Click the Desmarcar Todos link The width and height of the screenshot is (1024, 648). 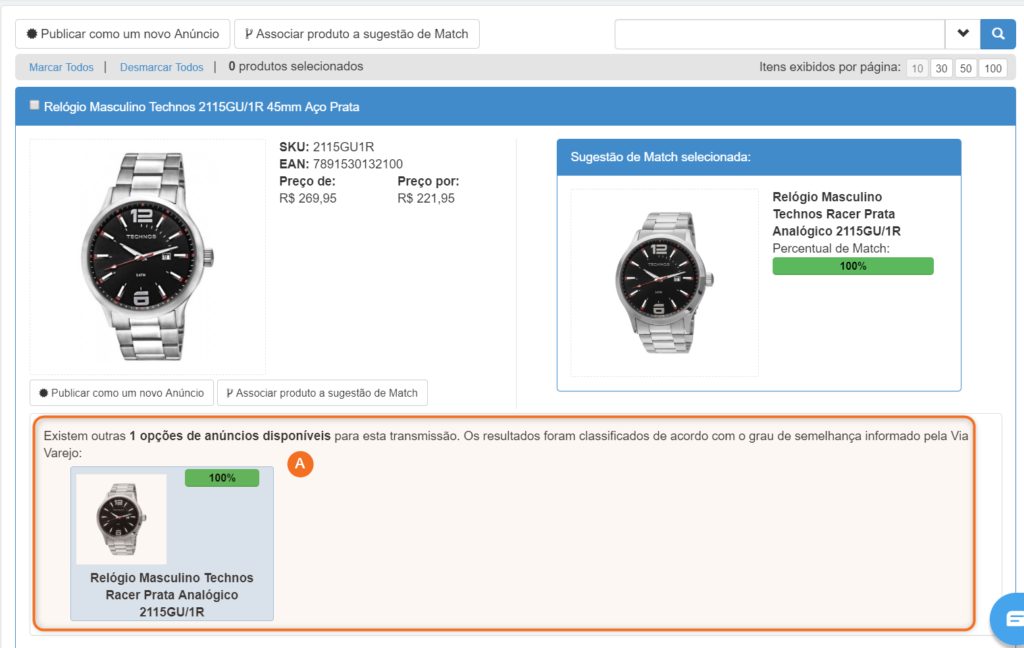click(161, 67)
